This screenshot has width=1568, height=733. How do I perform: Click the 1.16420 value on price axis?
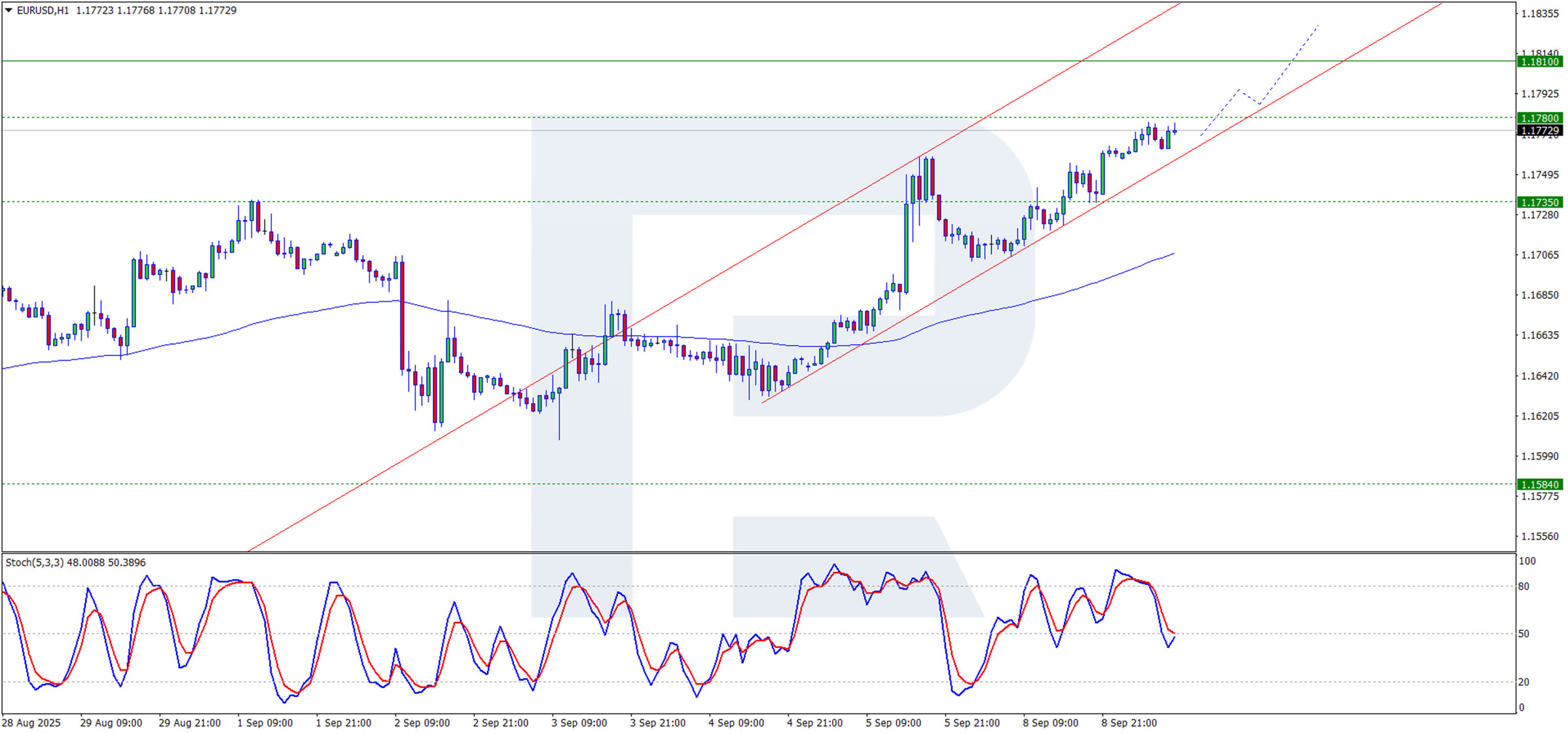[x=1540, y=376]
